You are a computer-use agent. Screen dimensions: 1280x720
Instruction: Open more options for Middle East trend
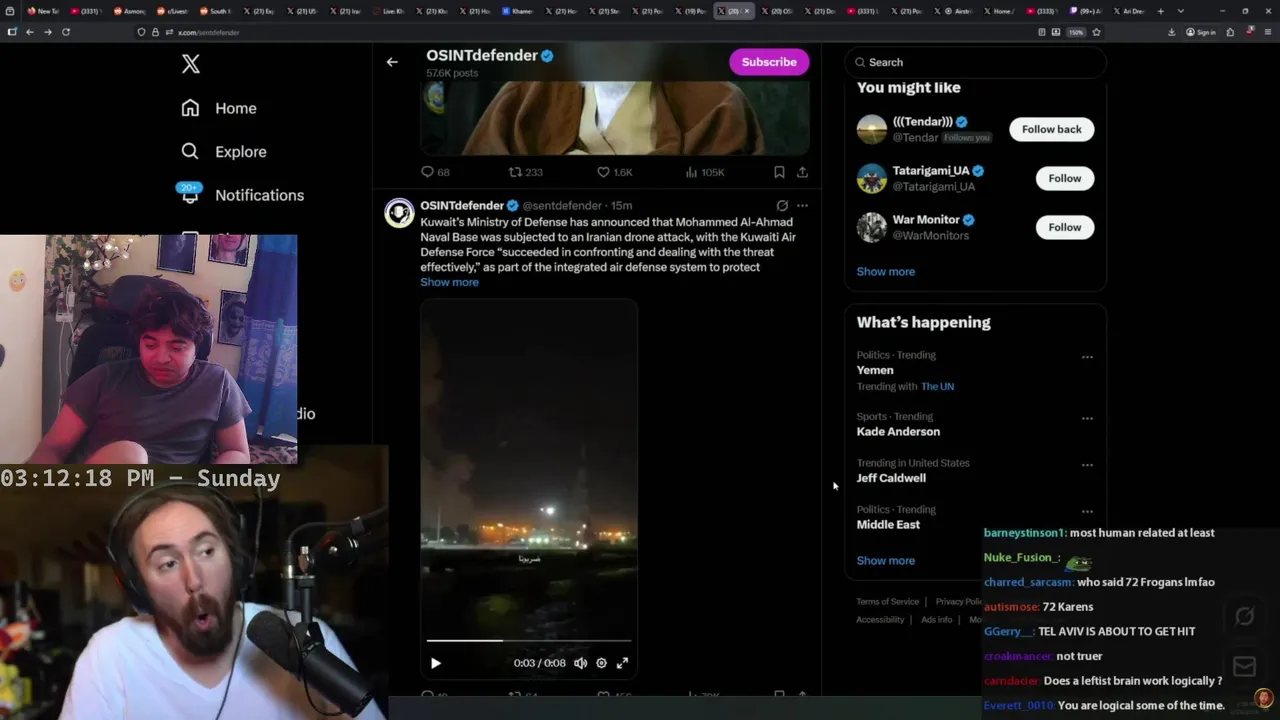(x=1087, y=511)
